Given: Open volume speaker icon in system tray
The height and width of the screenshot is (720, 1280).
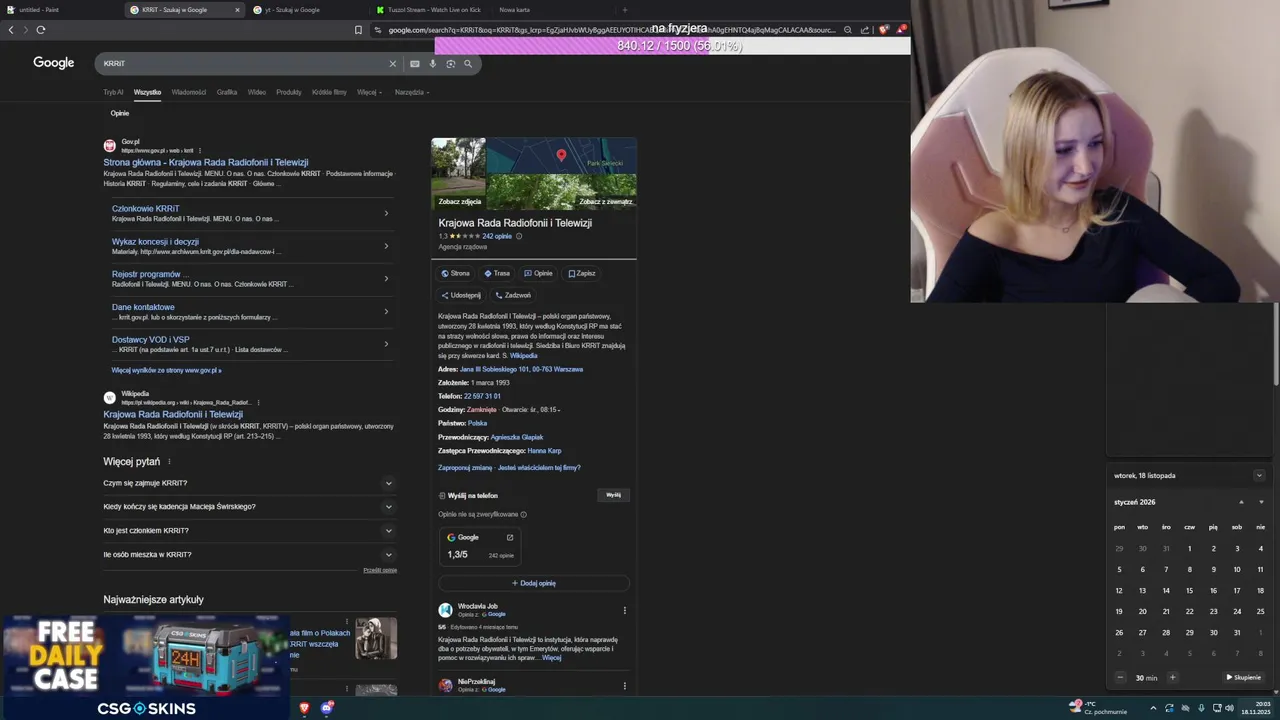Looking at the screenshot, I should (x=1229, y=708).
